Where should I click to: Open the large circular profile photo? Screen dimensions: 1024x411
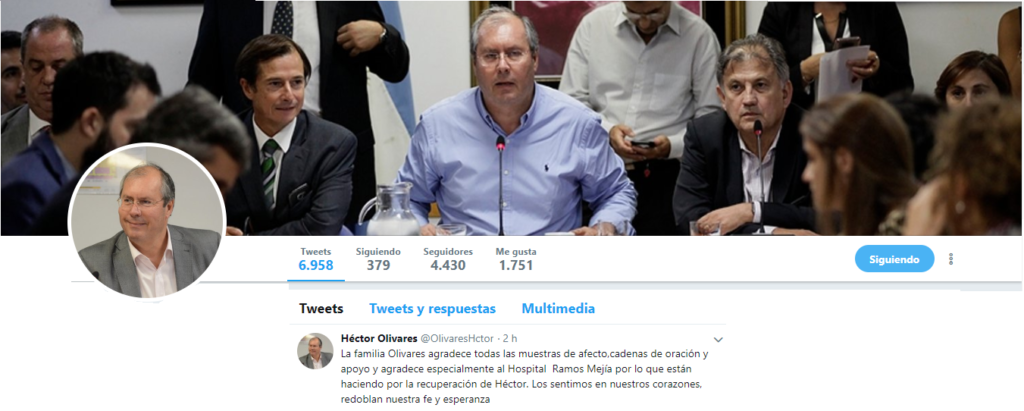coord(147,222)
